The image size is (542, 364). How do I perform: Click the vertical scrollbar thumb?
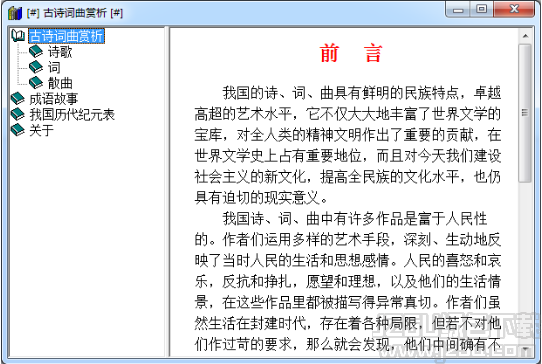525,113
